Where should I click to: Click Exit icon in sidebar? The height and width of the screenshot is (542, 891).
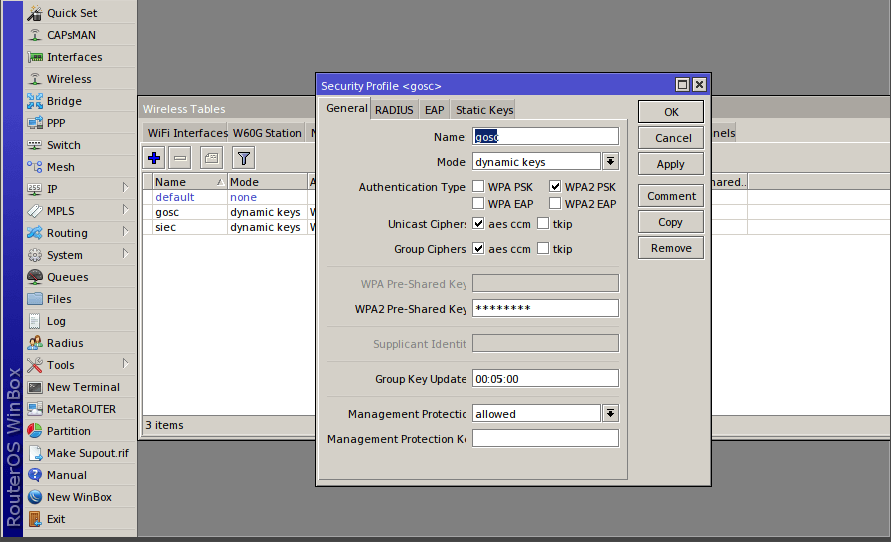tap(35, 519)
